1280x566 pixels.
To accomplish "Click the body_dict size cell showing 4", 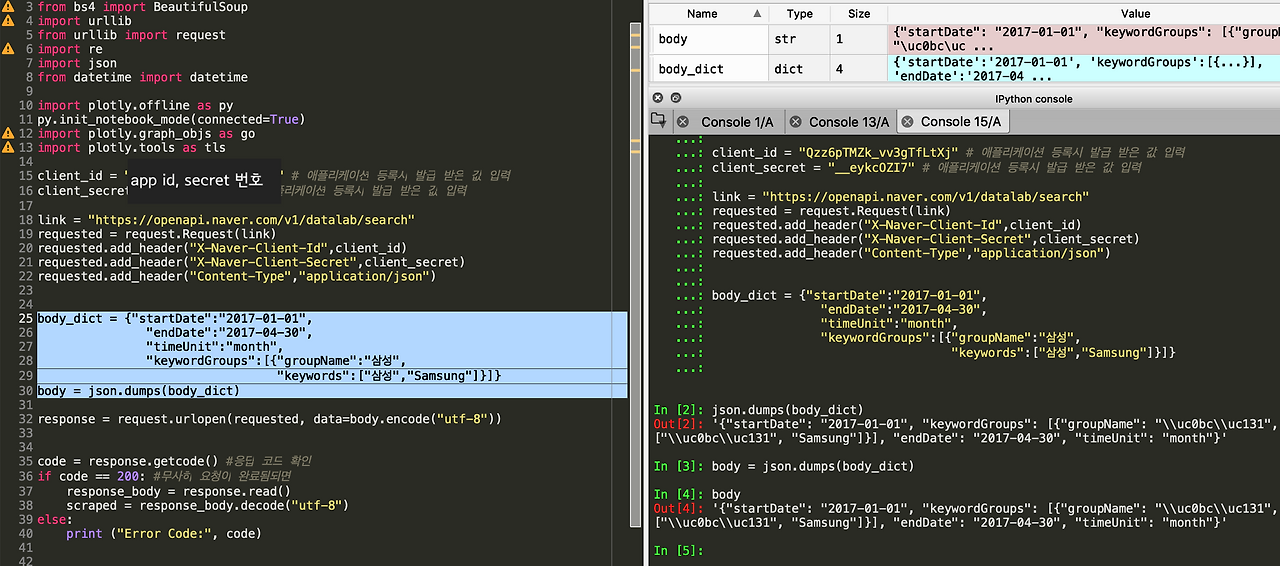I will point(859,69).
